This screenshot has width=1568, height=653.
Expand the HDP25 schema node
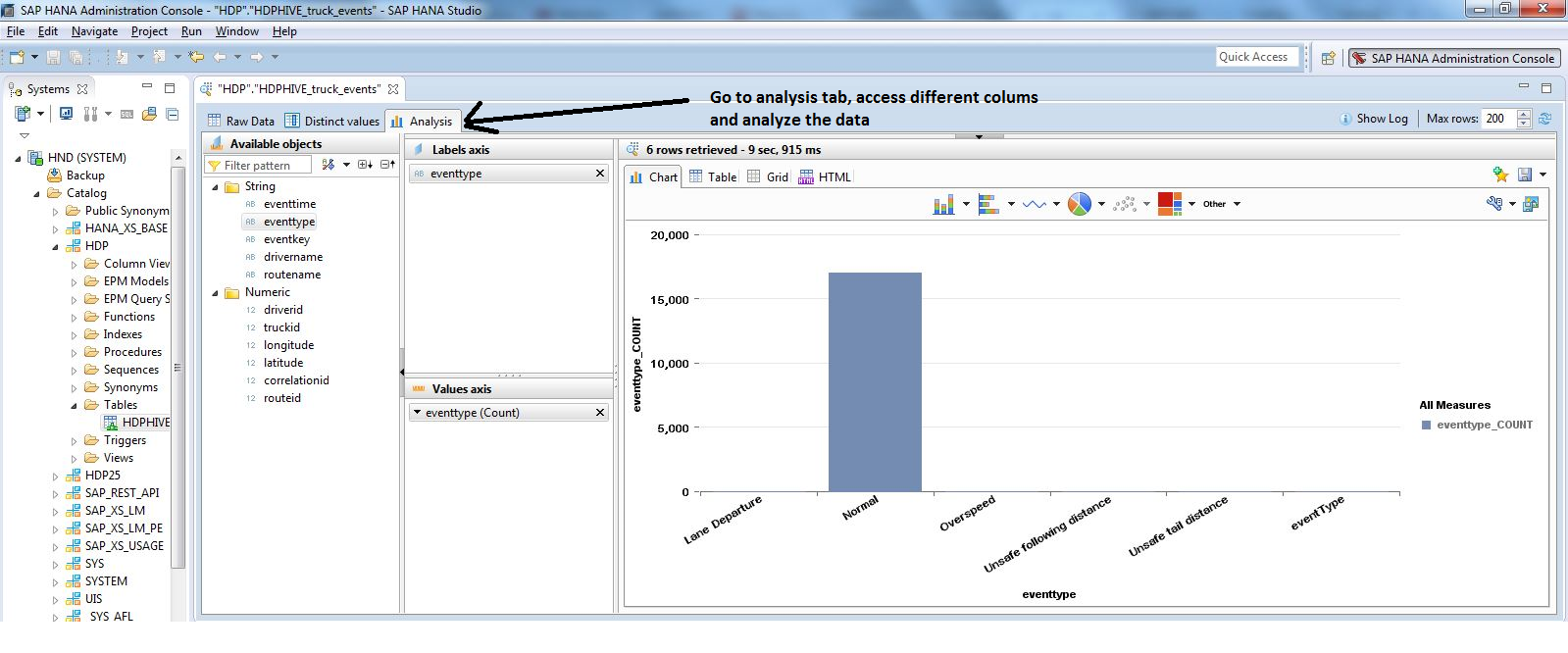(x=56, y=476)
